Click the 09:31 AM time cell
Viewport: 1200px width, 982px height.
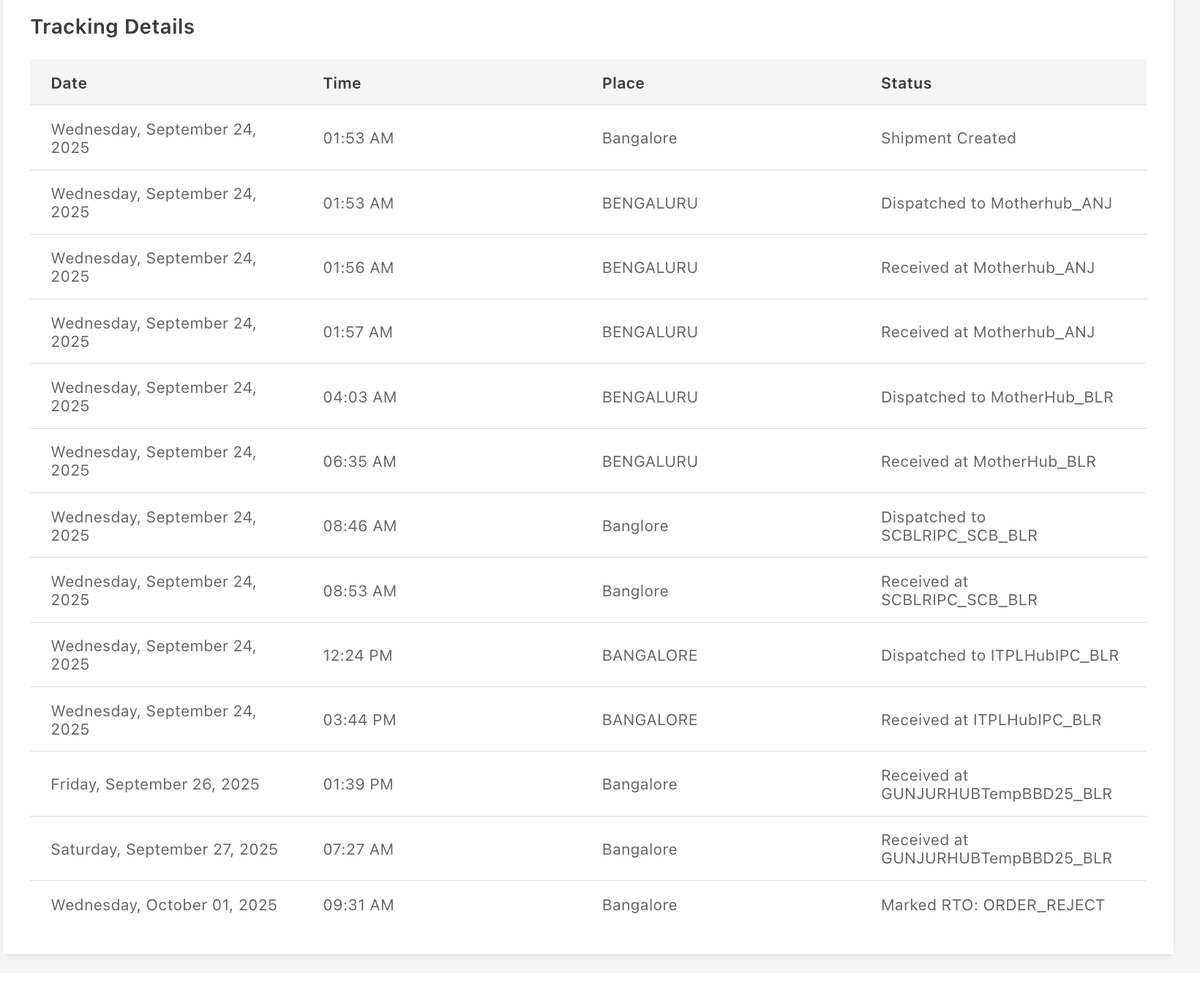(358, 905)
